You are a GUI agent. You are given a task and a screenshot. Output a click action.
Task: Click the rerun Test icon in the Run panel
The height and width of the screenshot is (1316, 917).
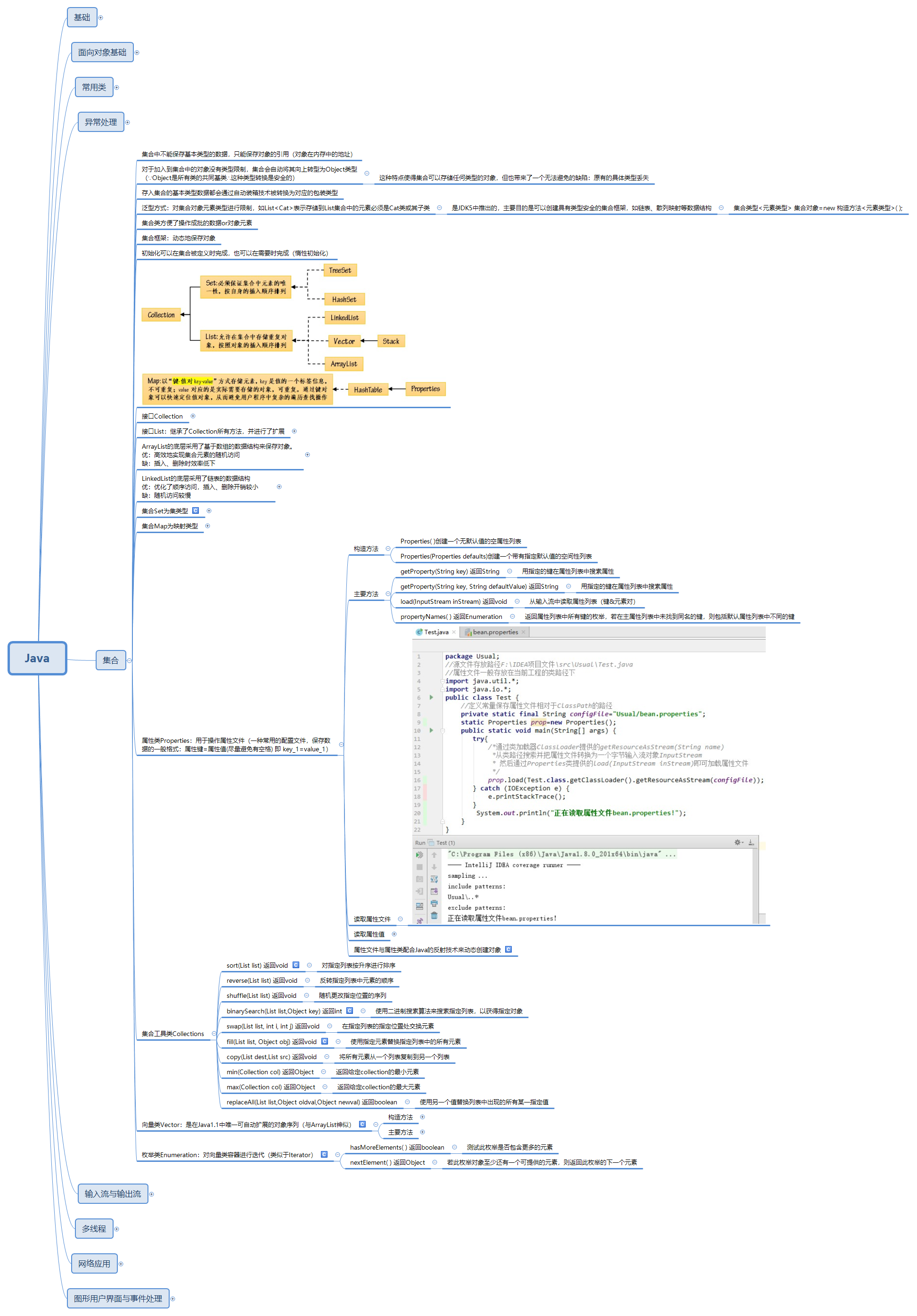(x=419, y=855)
